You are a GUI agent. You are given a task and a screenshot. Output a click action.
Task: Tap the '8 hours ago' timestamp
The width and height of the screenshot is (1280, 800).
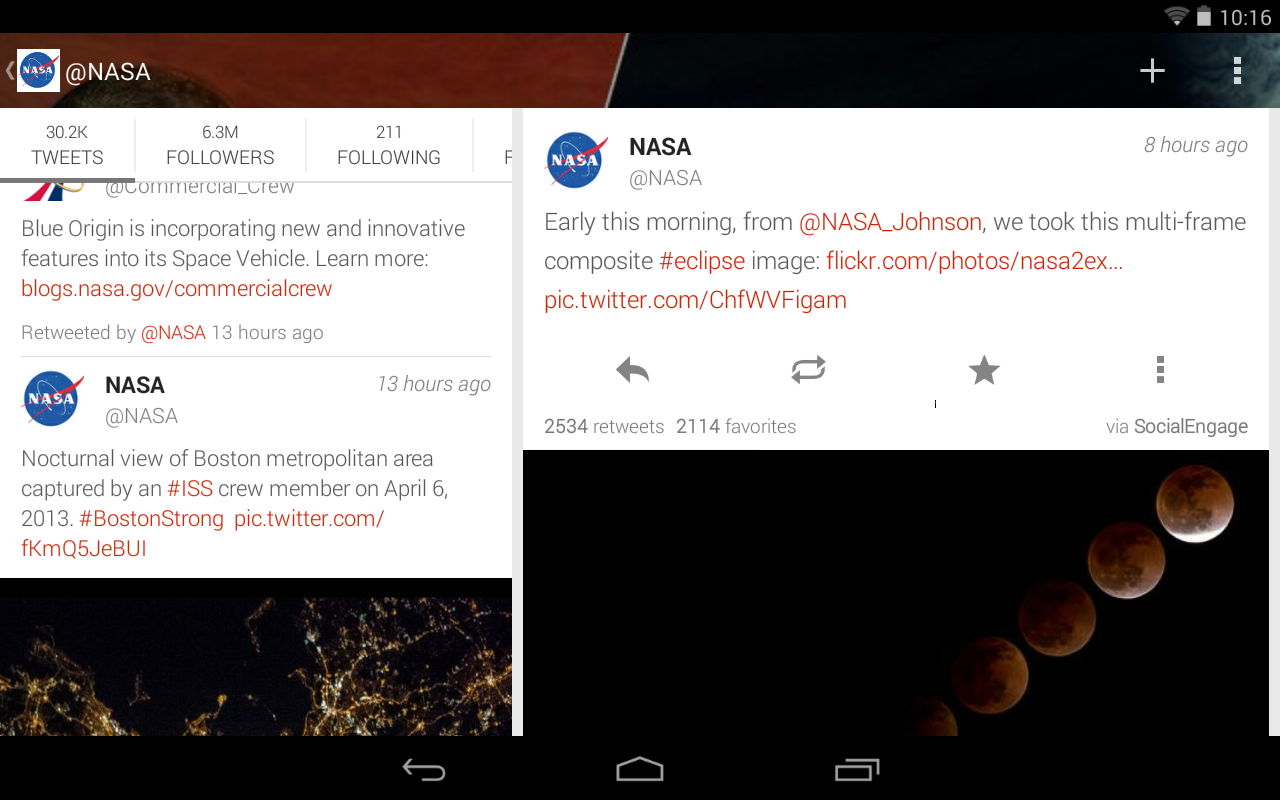pyautogui.click(x=1196, y=145)
